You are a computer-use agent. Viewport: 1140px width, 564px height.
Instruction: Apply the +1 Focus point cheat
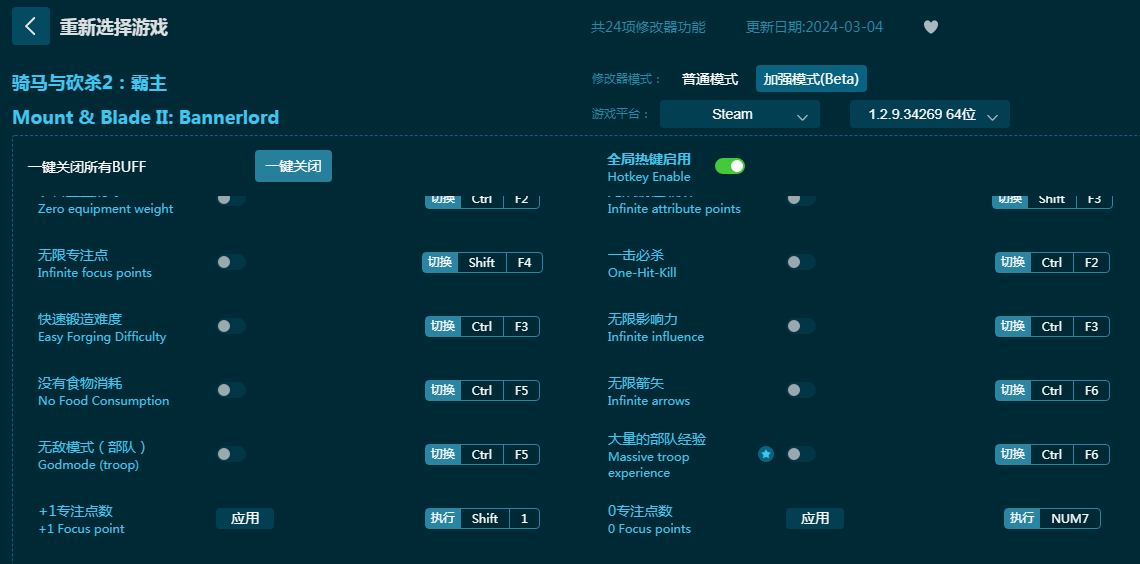tap(245, 518)
